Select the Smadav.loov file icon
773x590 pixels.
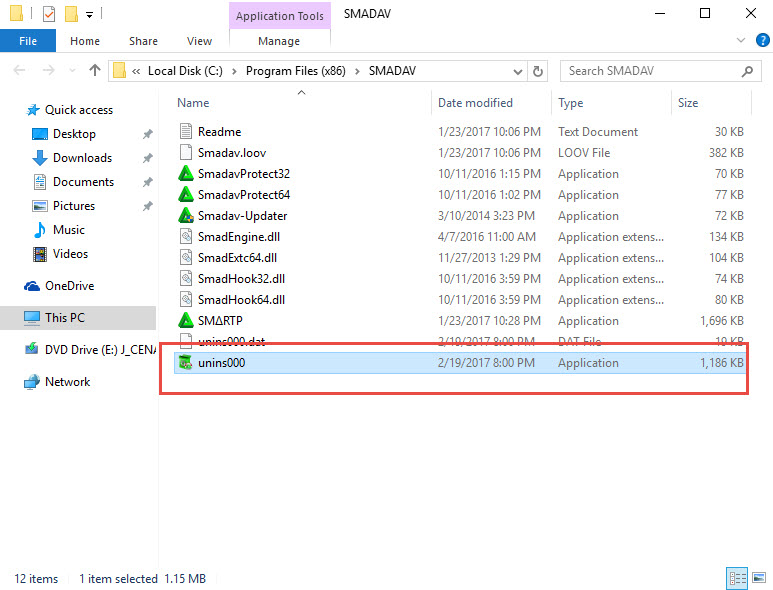tap(186, 152)
